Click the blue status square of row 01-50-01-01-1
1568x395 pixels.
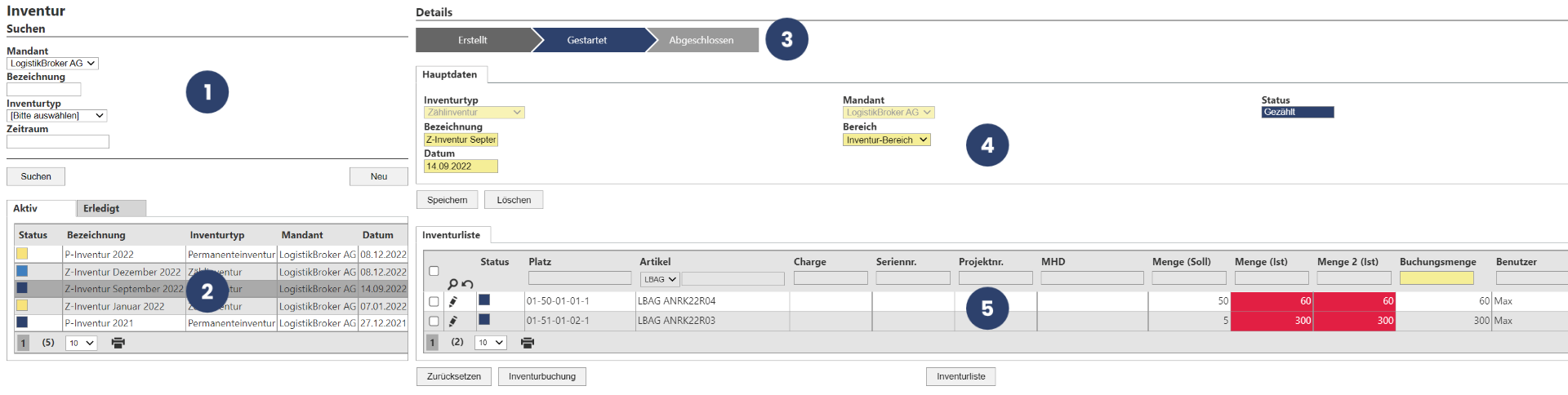[484, 300]
